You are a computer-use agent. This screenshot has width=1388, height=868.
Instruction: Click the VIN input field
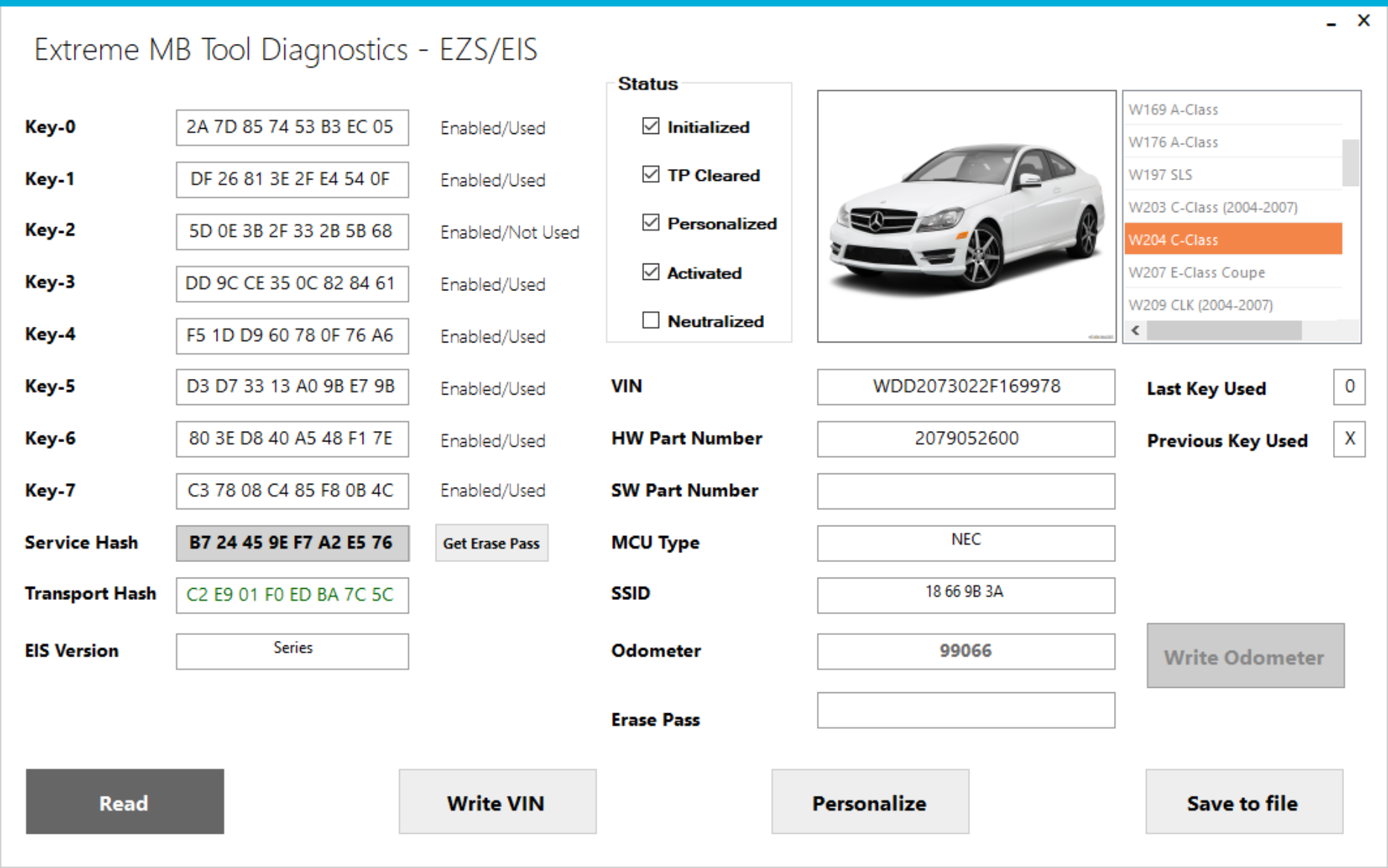pyautogui.click(x=966, y=387)
